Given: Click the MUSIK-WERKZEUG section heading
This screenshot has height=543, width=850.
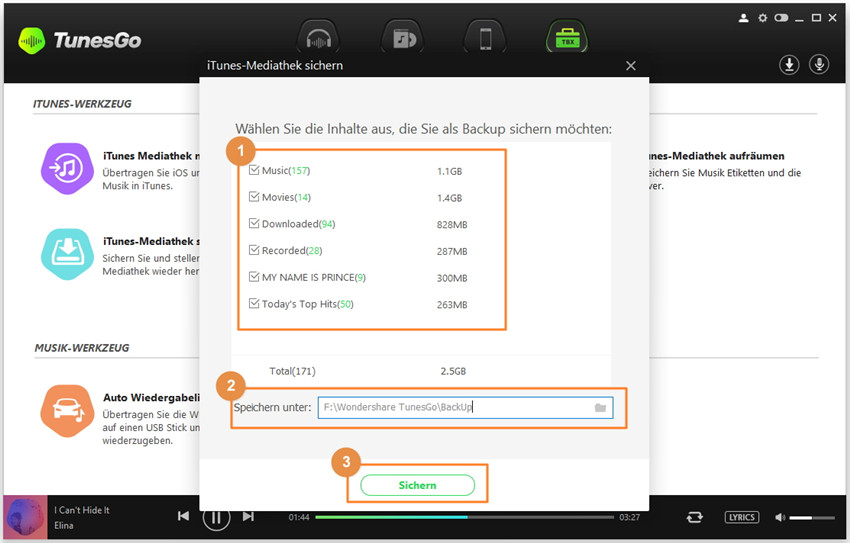Looking at the screenshot, I should (82, 348).
